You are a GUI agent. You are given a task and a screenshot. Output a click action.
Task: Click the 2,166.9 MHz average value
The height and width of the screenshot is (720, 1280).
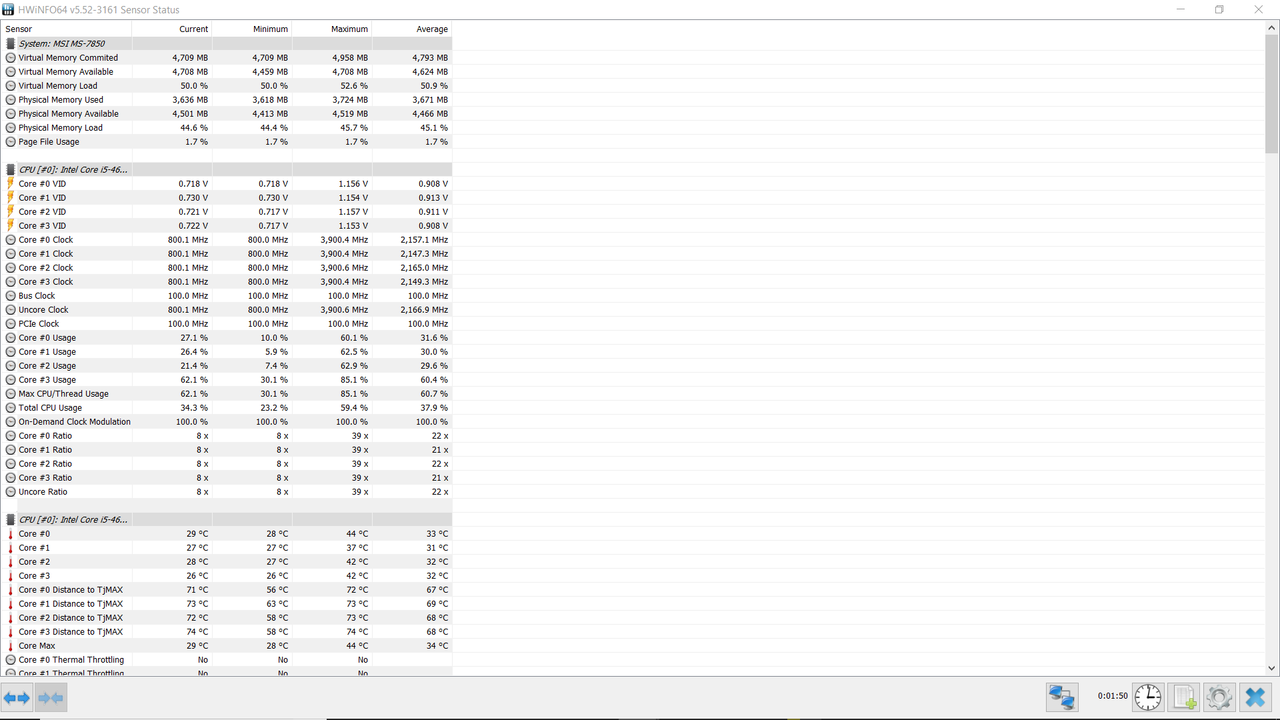point(424,310)
